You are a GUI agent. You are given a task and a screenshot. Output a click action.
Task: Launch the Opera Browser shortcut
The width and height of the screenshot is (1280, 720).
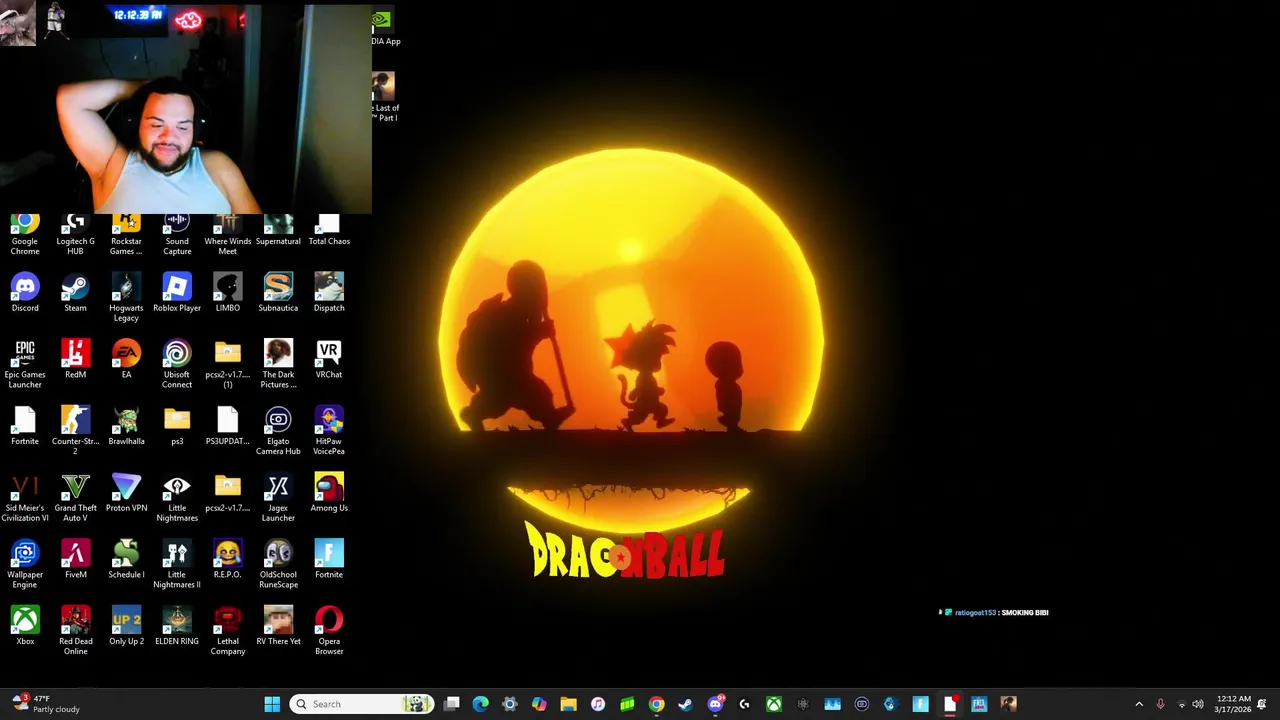329,631
